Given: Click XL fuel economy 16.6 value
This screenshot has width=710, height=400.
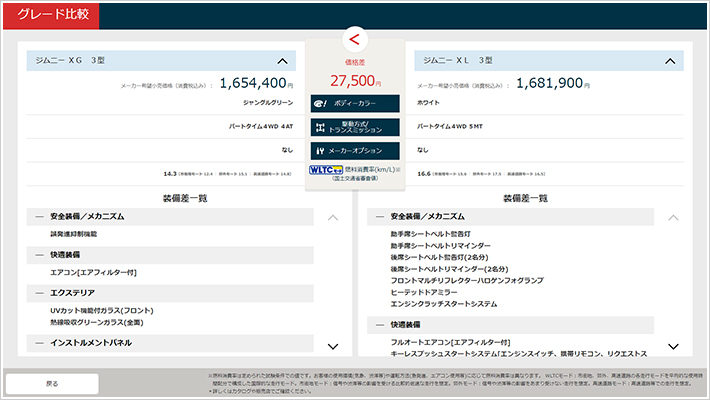Looking at the screenshot, I should click(424, 173).
